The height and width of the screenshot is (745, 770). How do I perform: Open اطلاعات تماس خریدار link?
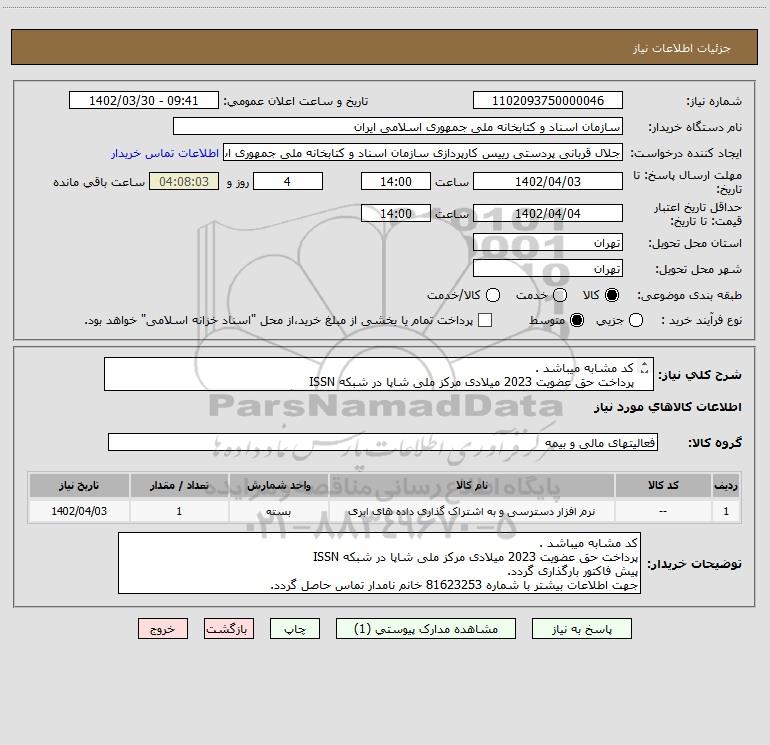click(165, 153)
